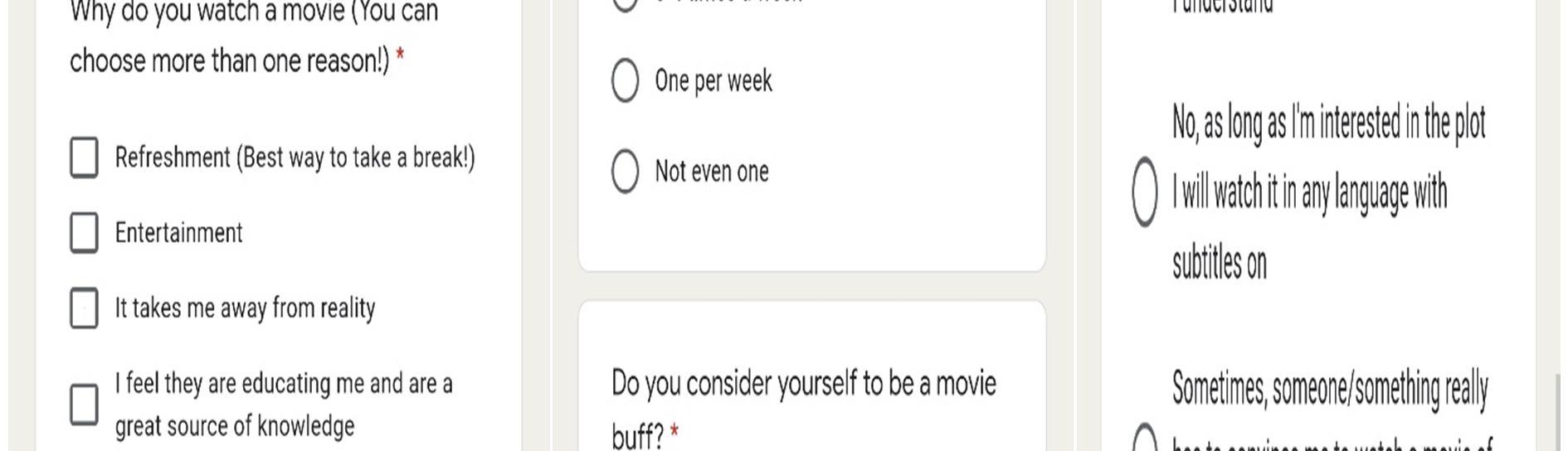Click the 'It takes me away from reality' text

(245, 308)
